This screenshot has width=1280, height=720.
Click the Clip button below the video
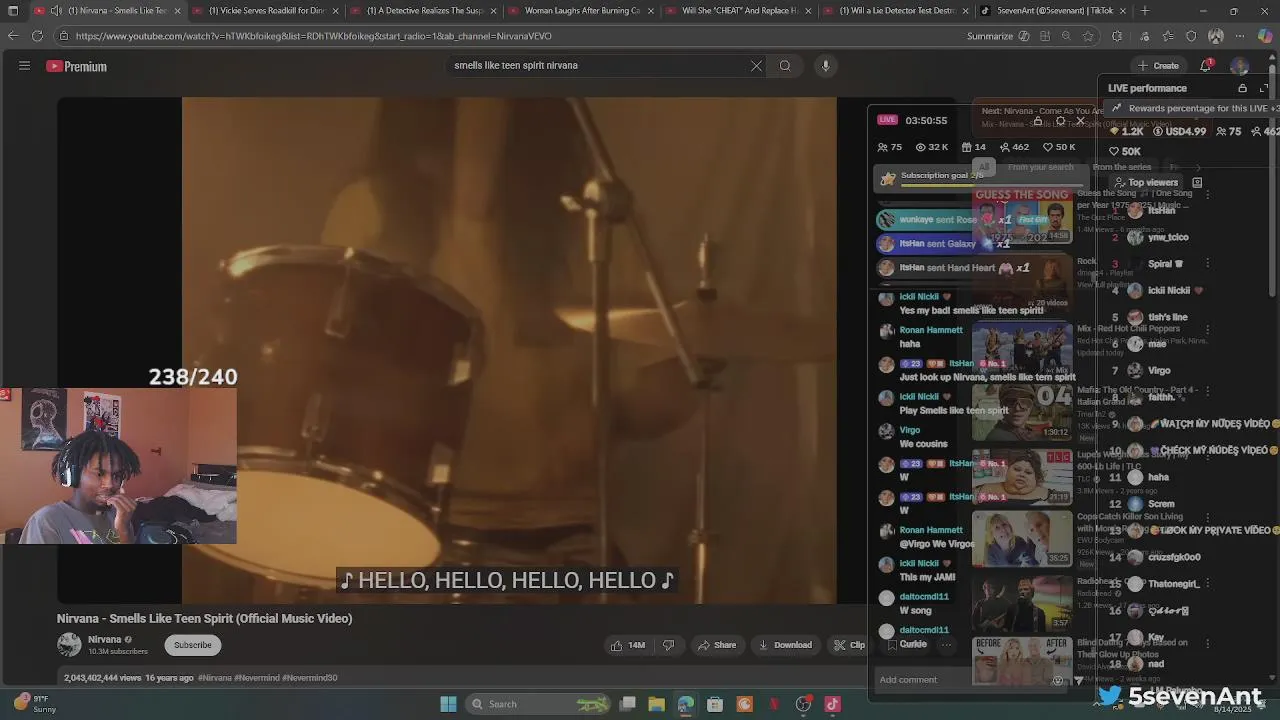click(849, 645)
